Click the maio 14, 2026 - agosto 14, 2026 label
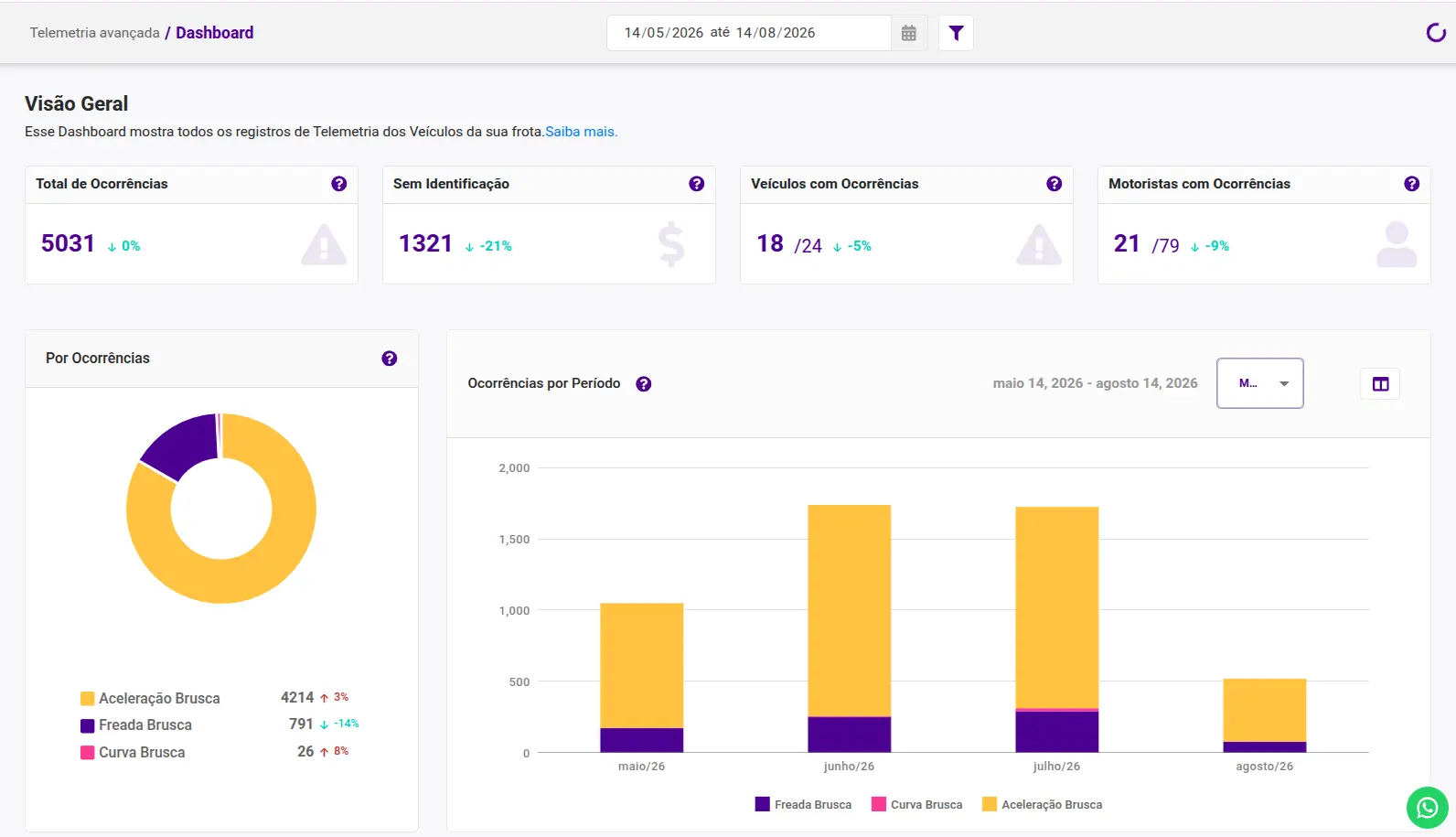 click(x=1095, y=383)
